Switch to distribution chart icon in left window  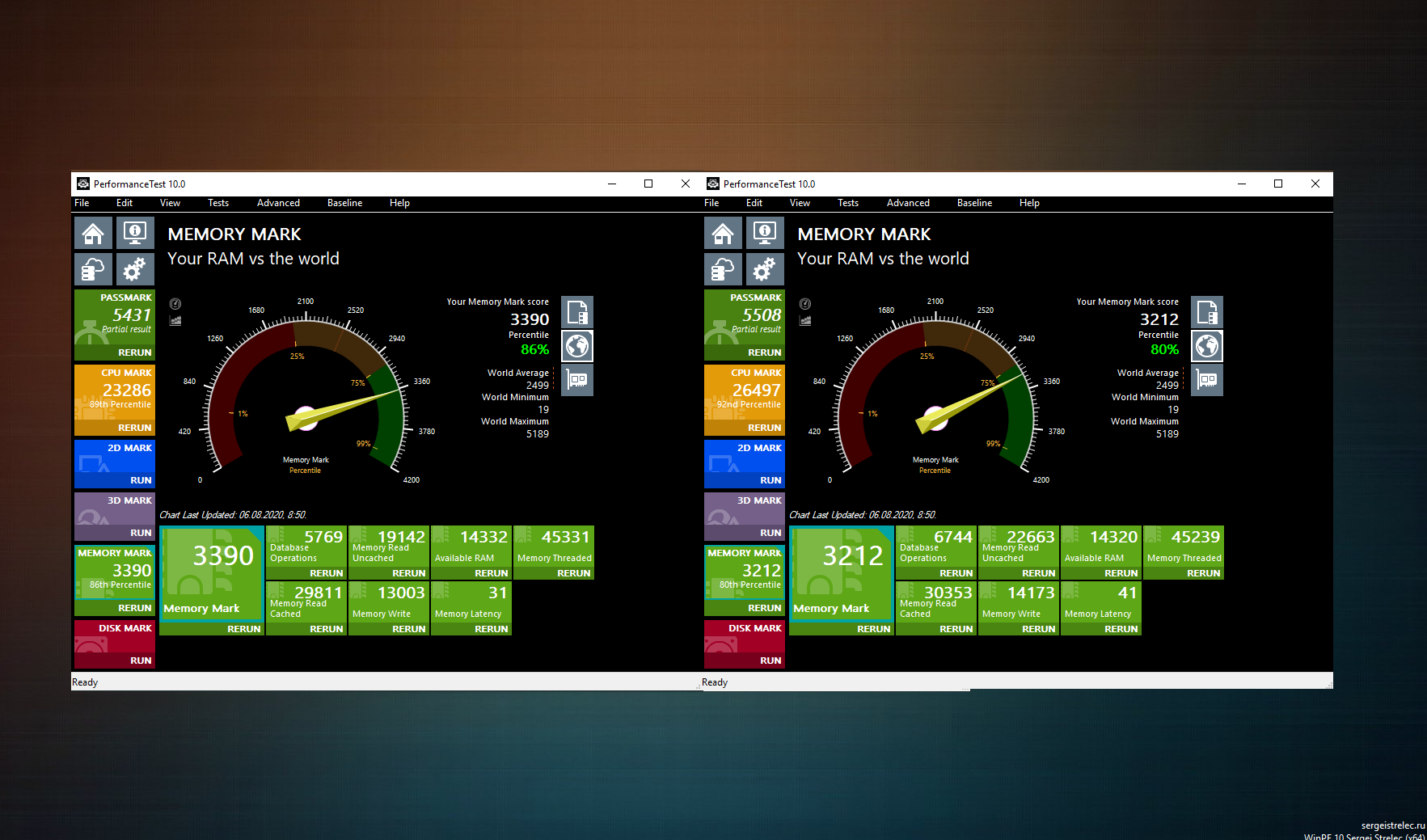click(x=175, y=320)
